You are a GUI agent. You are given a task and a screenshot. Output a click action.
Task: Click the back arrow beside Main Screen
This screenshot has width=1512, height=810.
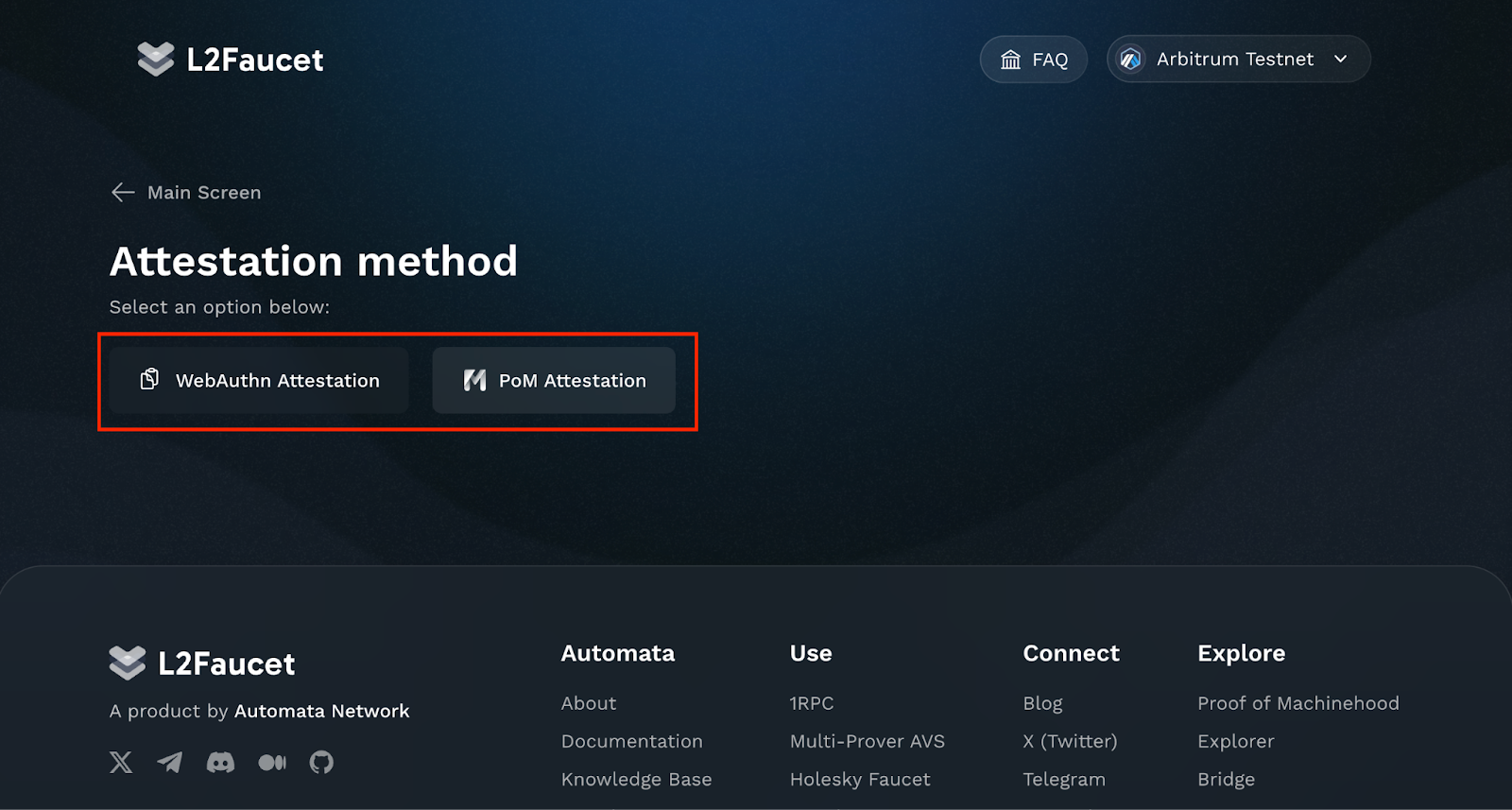(x=123, y=193)
